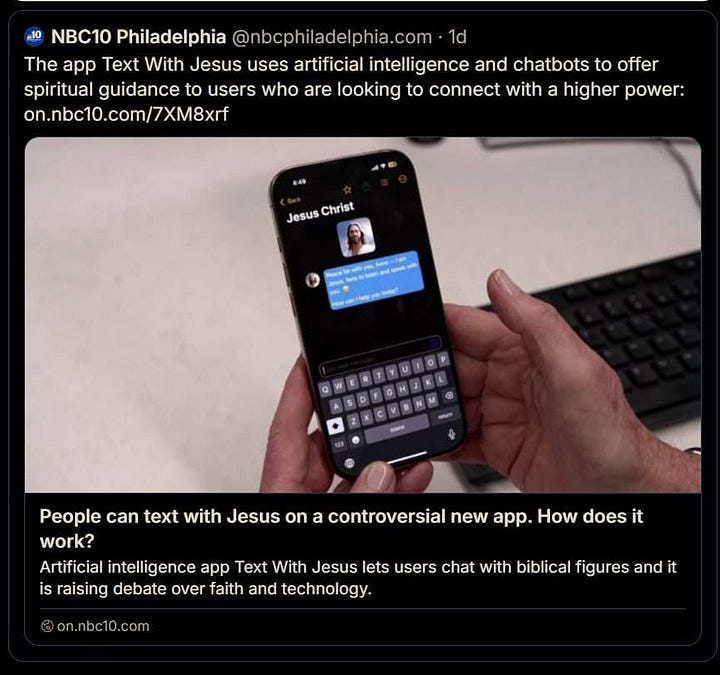Screen dimensions: 720x675
Task: Tap the star icon on the phone screen
Action: coord(347,189)
